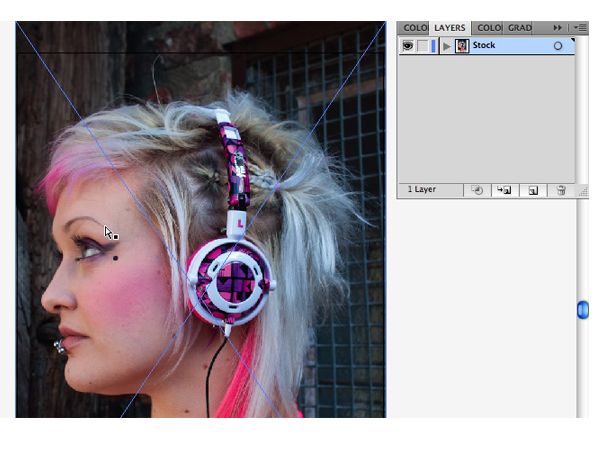Switch to the GRAD tab
The image size is (600, 467).
(519, 28)
